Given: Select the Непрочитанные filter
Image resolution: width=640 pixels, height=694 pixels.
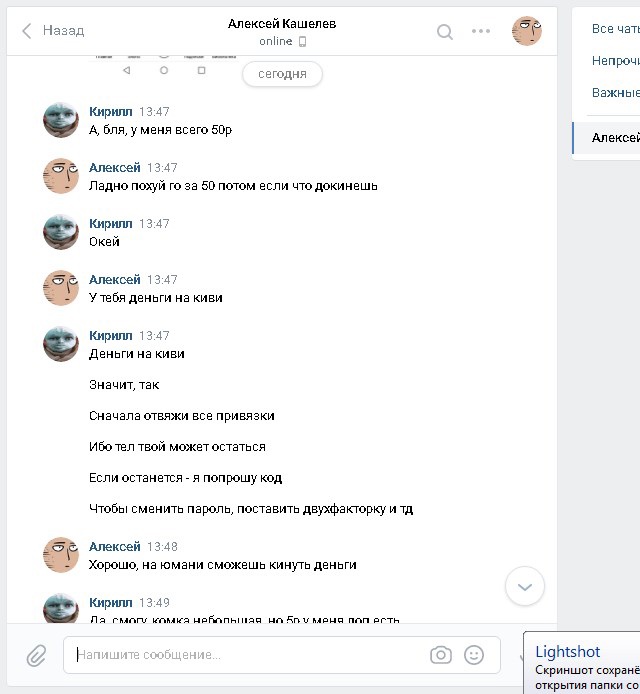Looking at the screenshot, I should pyautogui.click(x=616, y=61).
